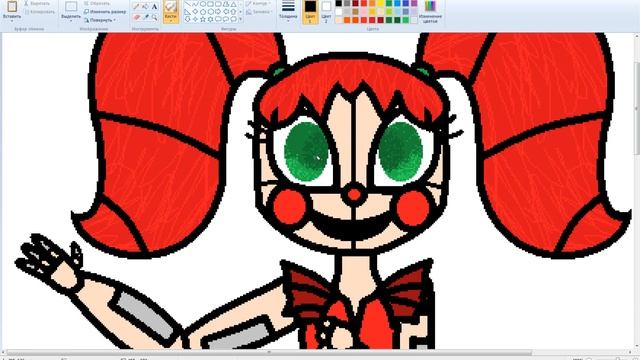Select the Magnifier tool

pyautogui.click(x=154, y=17)
